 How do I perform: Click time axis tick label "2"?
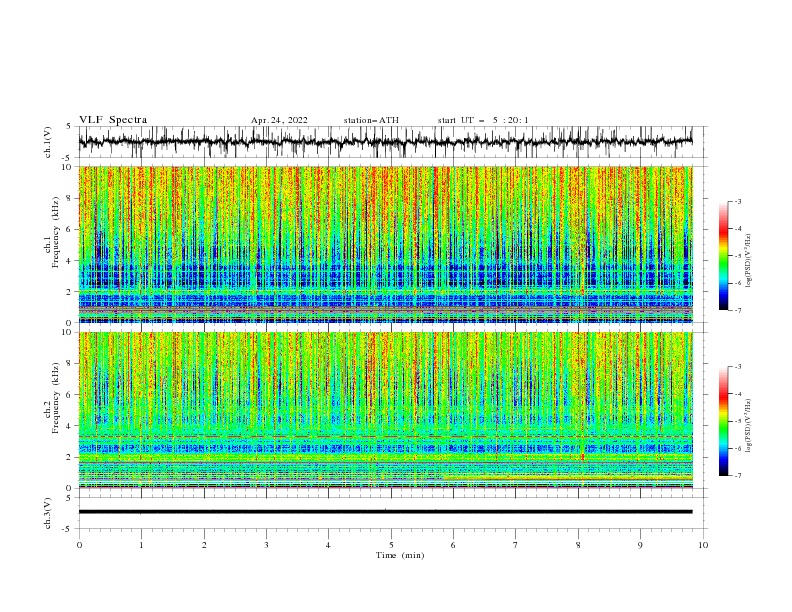[204, 545]
